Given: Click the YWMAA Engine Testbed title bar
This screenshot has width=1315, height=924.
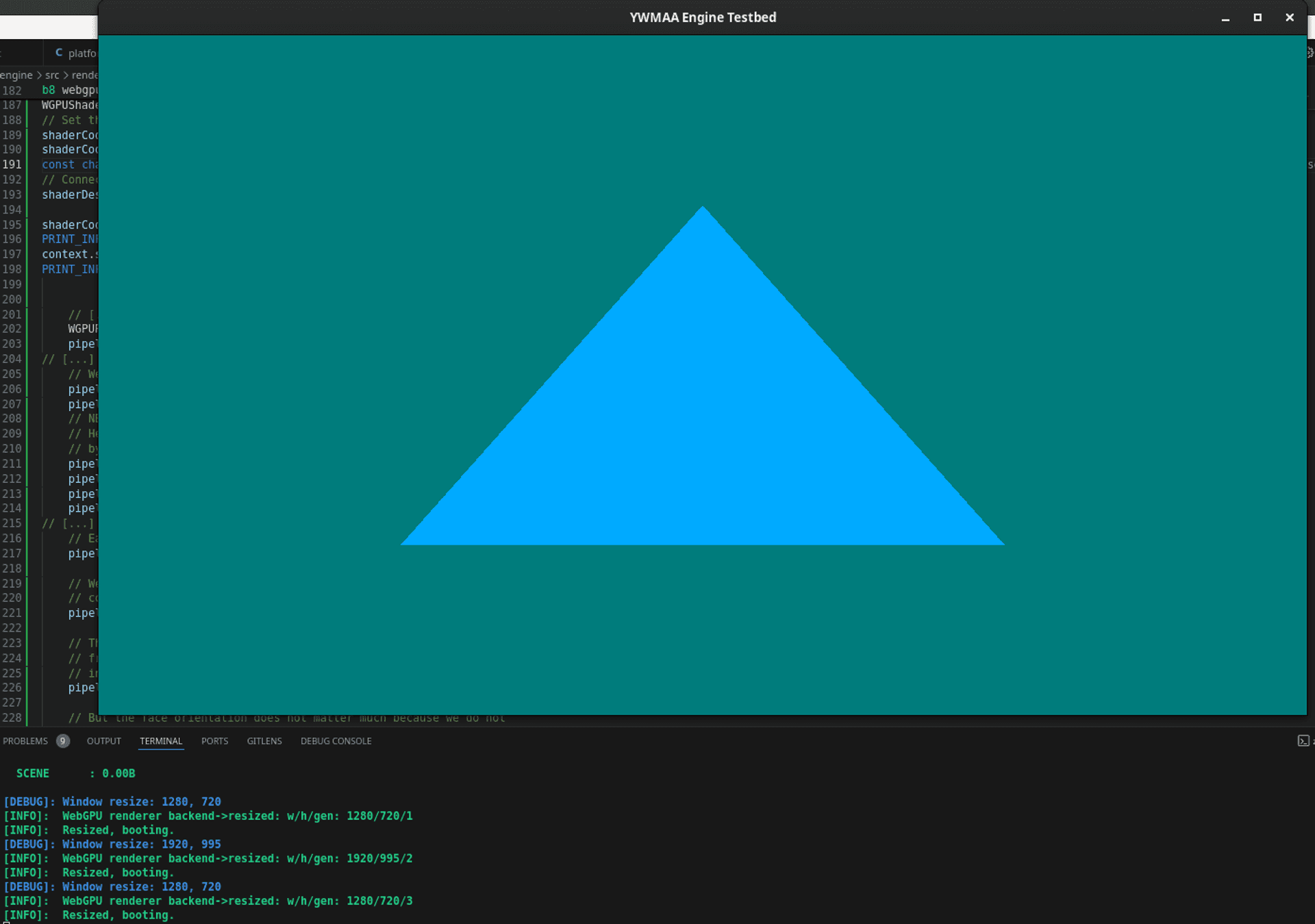Looking at the screenshot, I should [703, 18].
